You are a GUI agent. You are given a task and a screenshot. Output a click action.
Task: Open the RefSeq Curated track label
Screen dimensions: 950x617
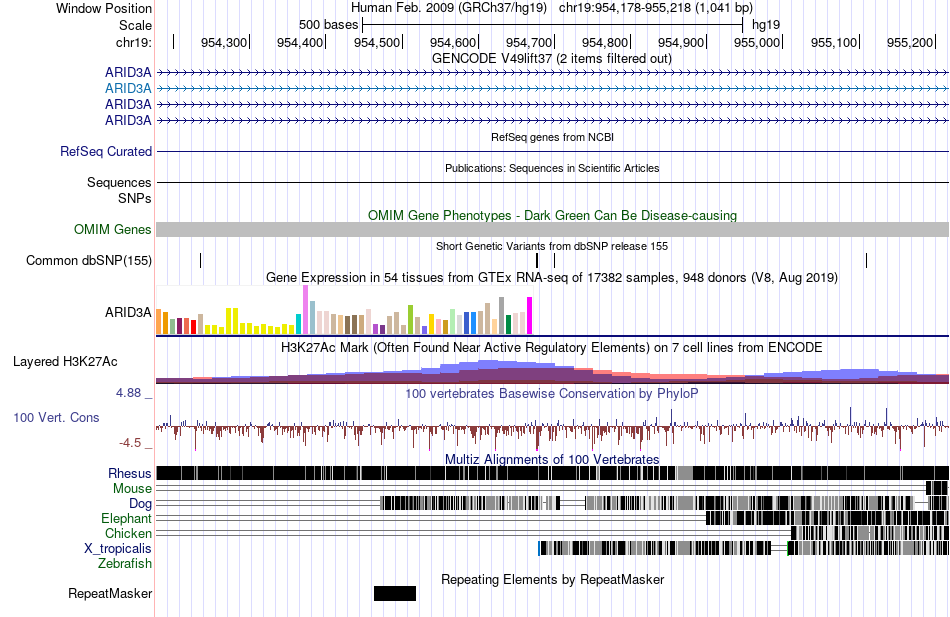click(x=105, y=152)
